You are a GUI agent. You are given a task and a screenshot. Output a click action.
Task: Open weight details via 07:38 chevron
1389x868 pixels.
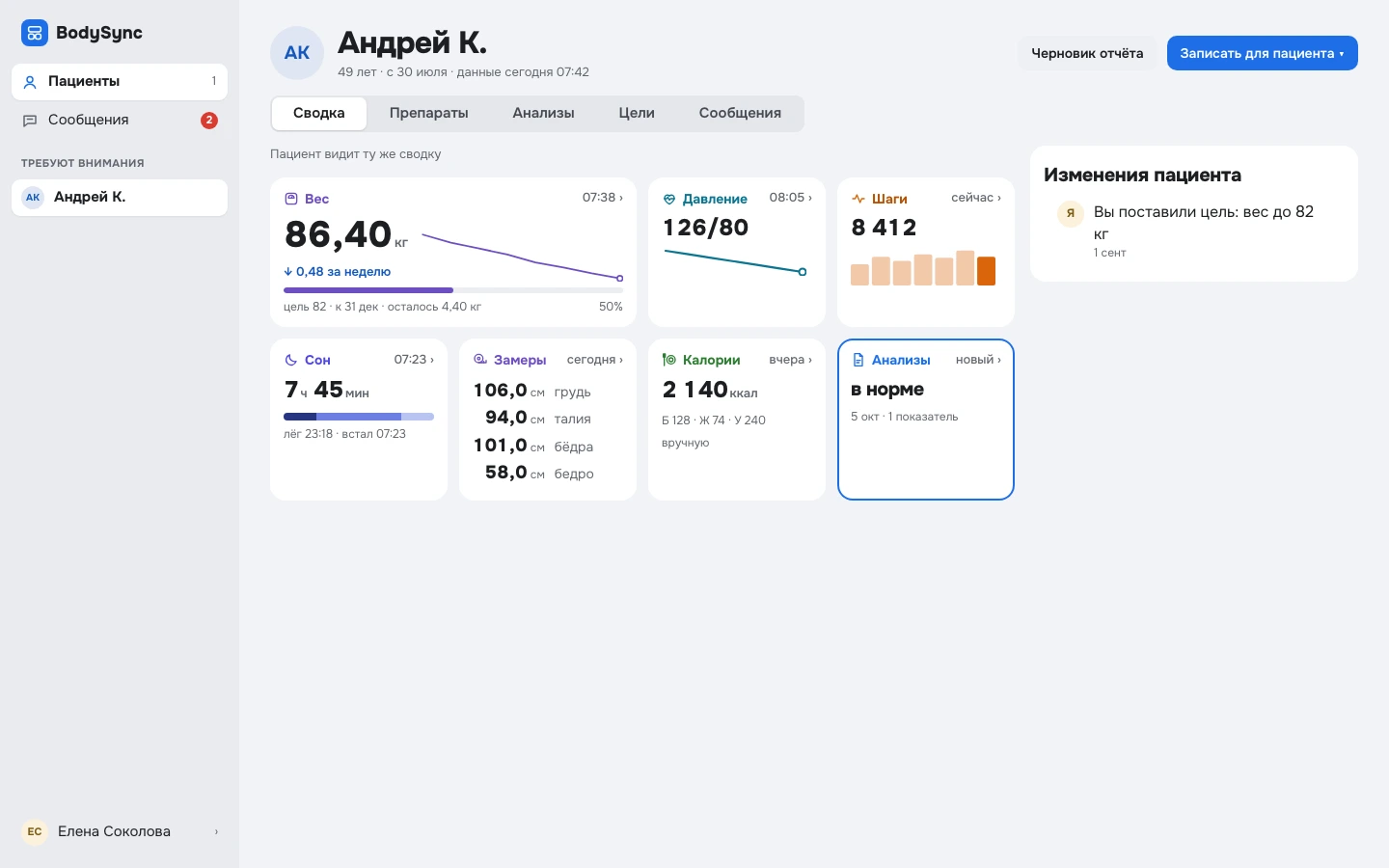click(x=603, y=198)
